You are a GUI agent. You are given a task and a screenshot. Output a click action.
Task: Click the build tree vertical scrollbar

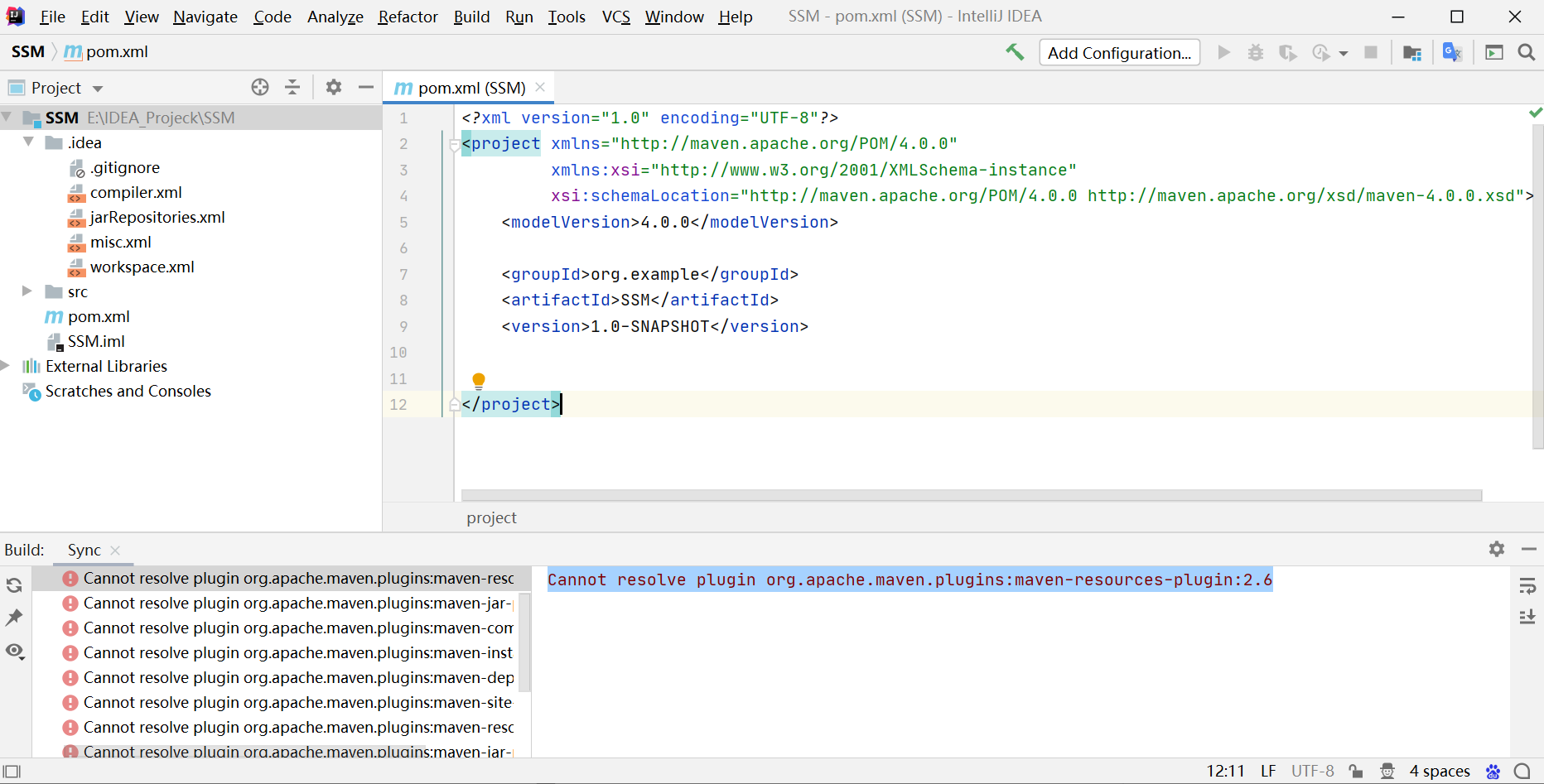(x=524, y=642)
